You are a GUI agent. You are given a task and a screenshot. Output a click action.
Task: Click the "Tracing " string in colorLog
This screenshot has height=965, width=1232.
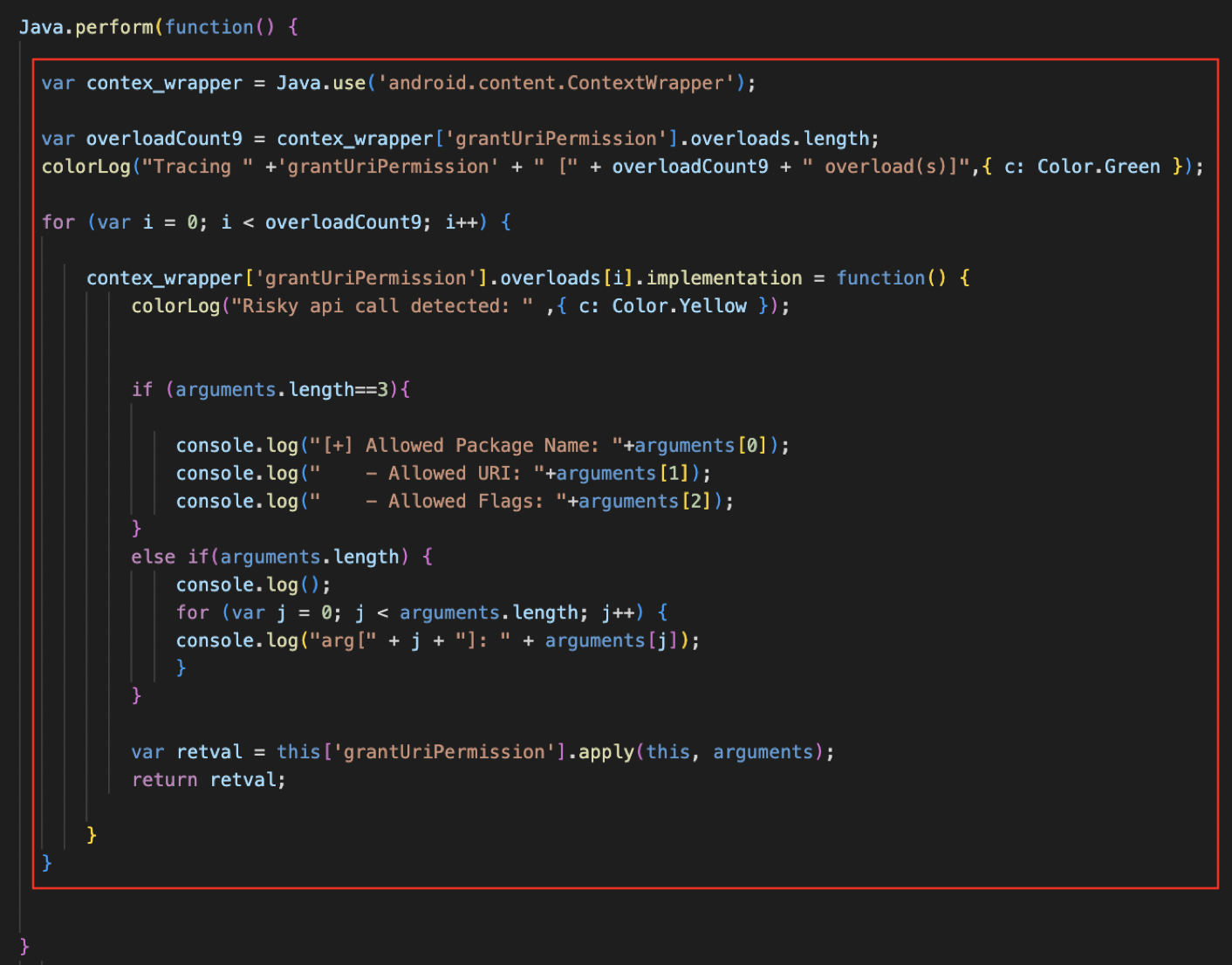pos(197,167)
